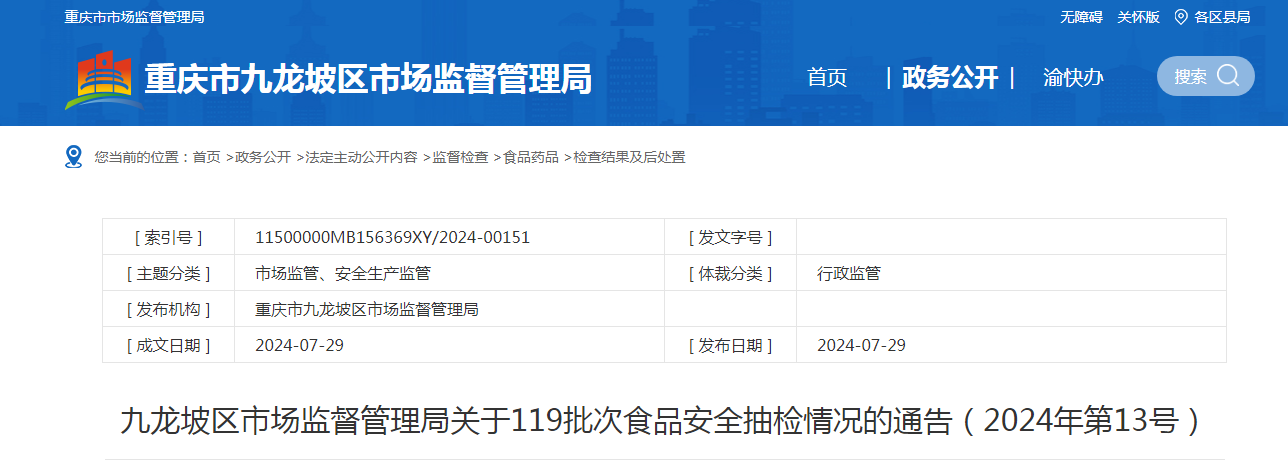Click the article title about 119批次食品安全抽检

tap(663, 421)
